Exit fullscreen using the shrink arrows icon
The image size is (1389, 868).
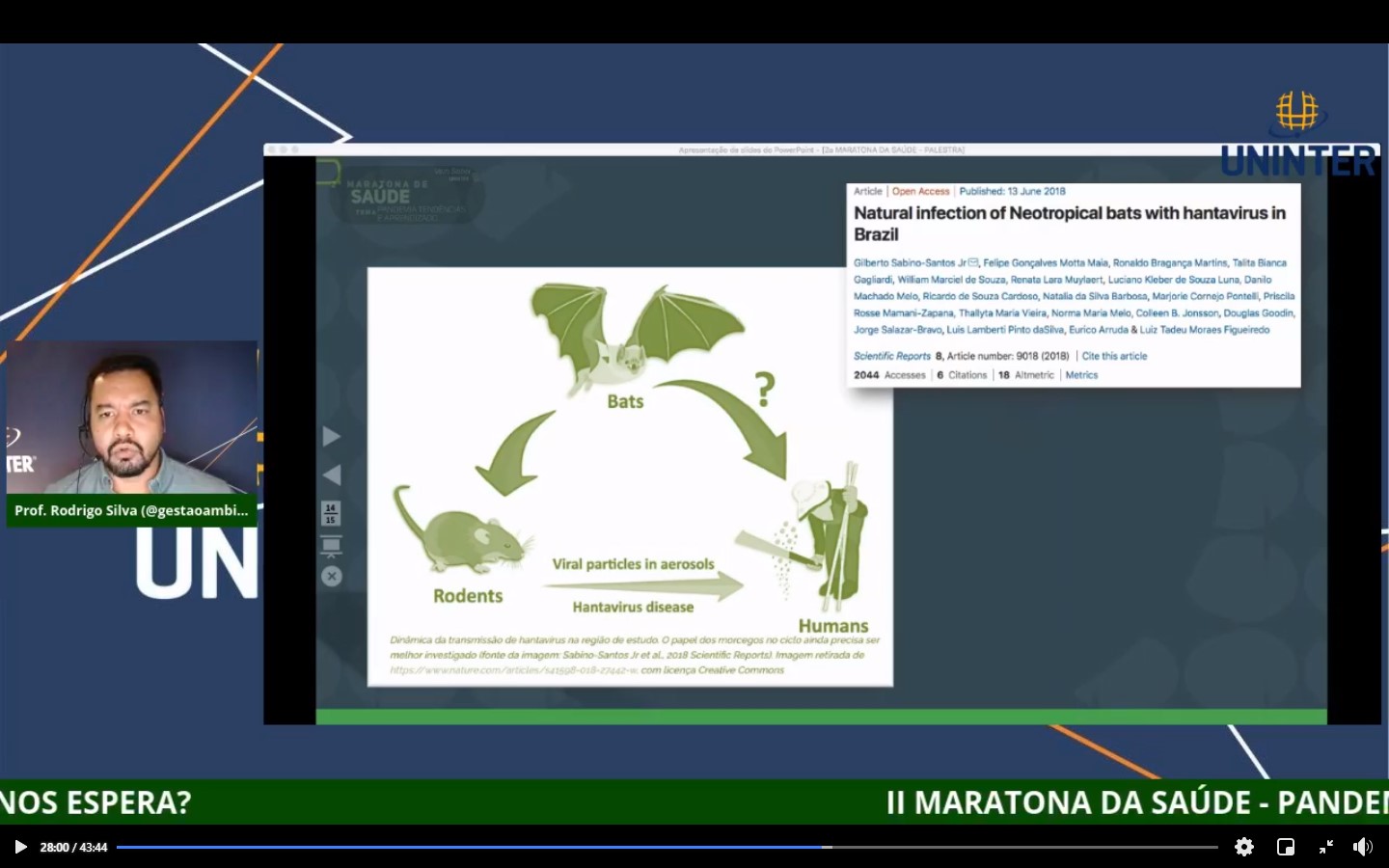tap(1326, 847)
